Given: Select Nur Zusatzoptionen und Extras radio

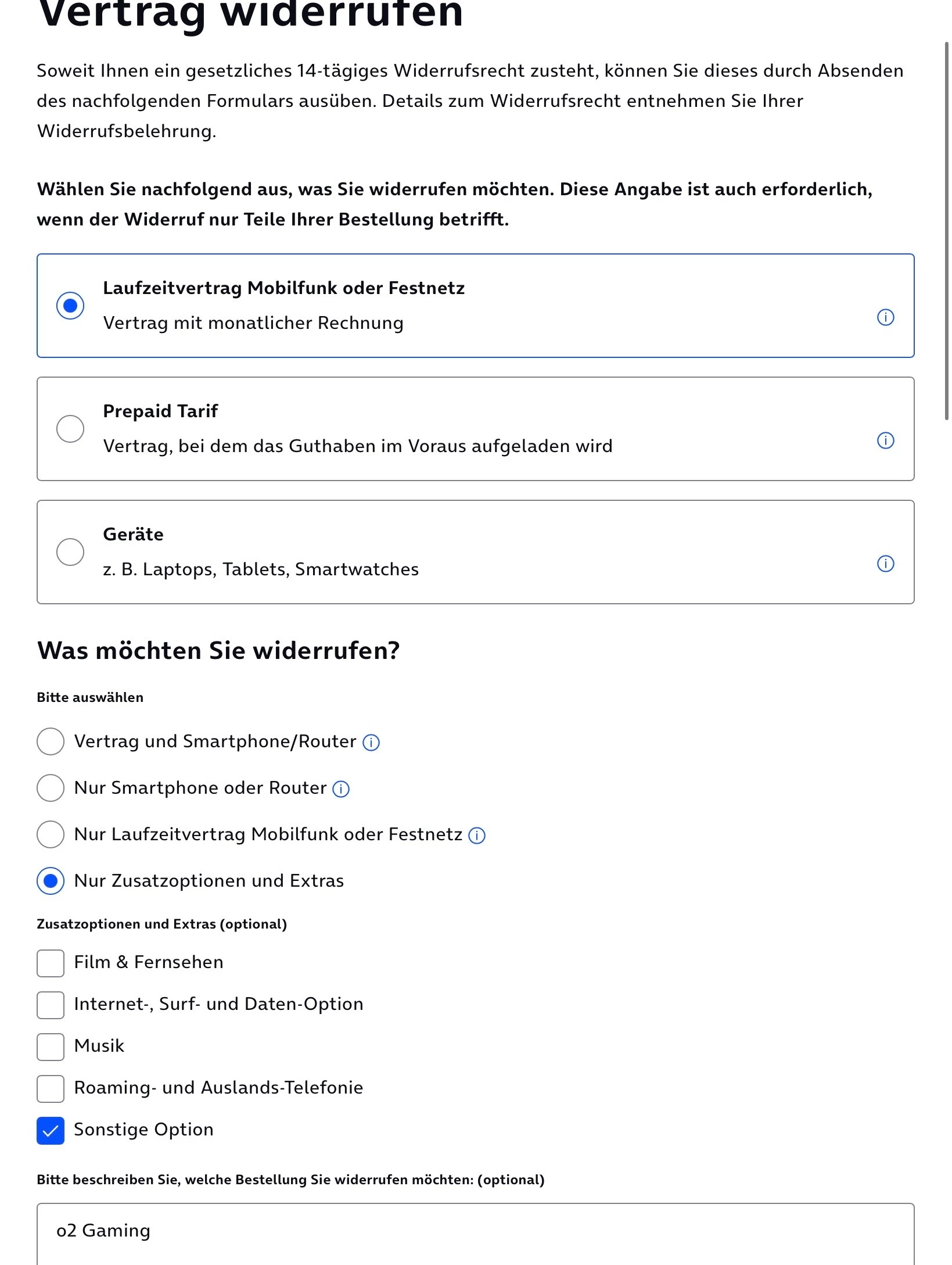Looking at the screenshot, I should pos(51,881).
